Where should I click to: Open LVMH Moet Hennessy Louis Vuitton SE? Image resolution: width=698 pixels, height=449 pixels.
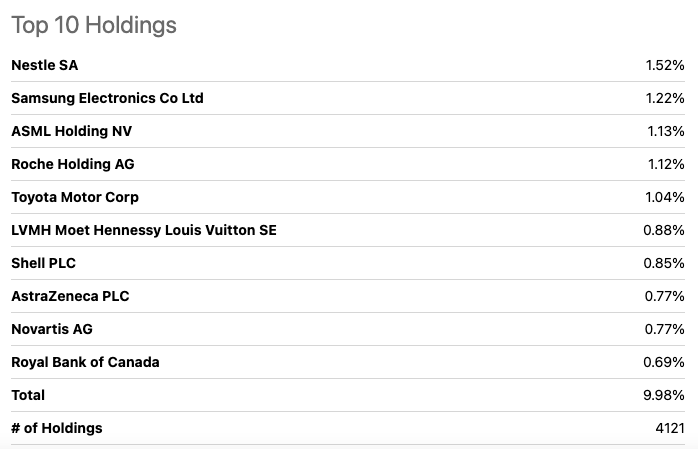coord(144,230)
